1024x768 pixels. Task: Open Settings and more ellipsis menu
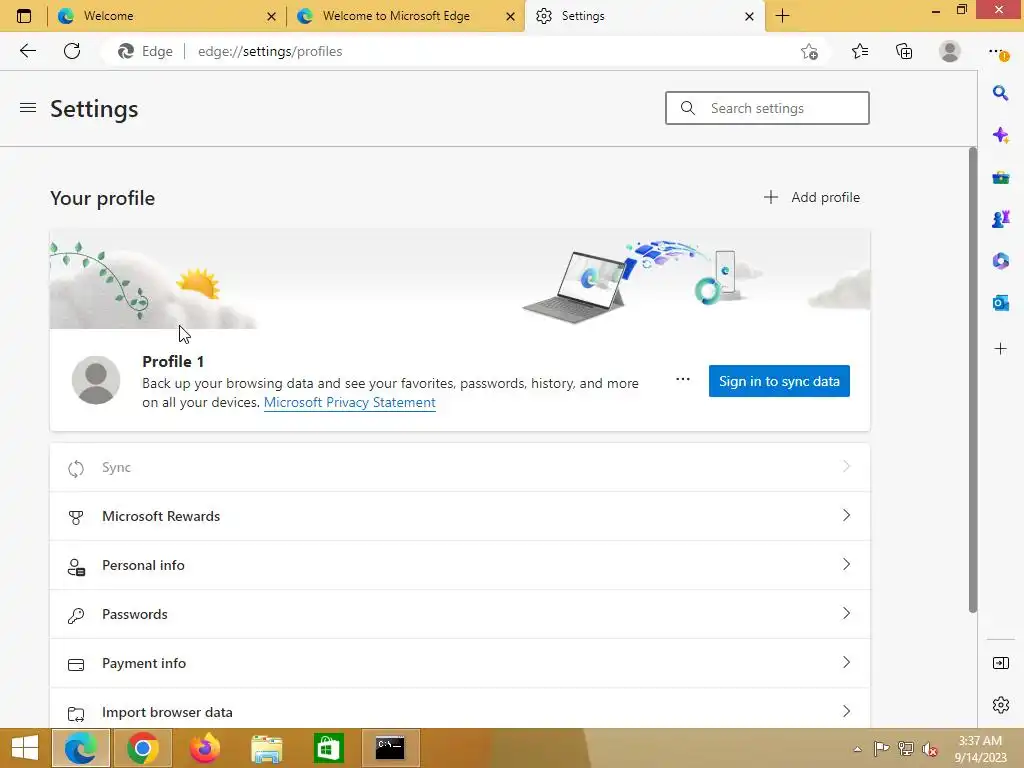click(x=997, y=52)
